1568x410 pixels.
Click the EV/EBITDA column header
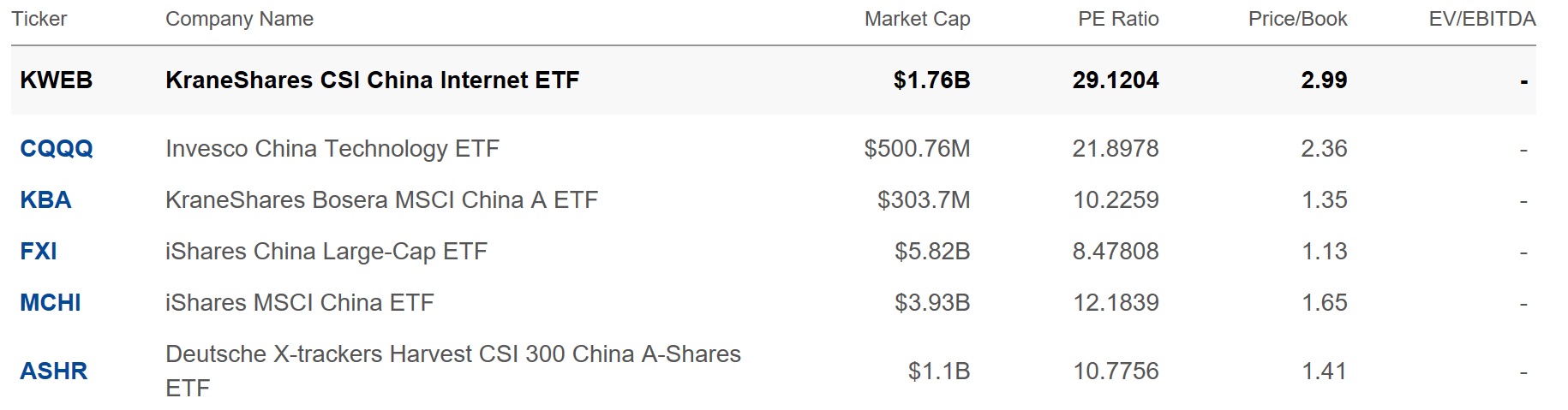pyautogui.click(x=1481, y=19)
